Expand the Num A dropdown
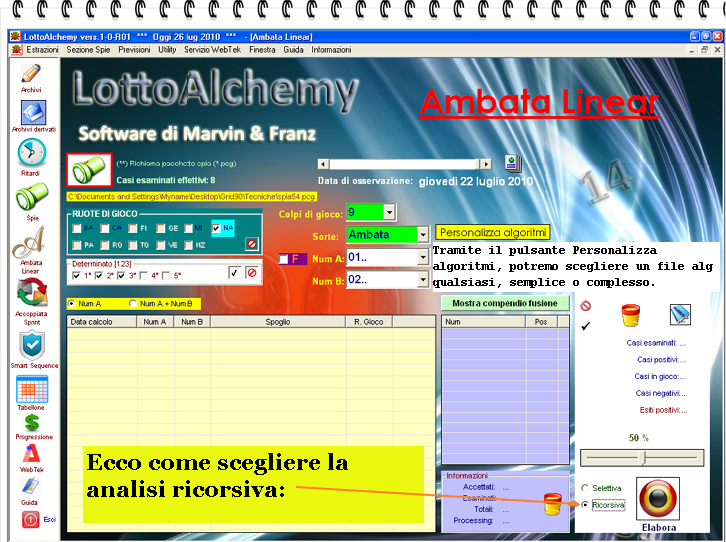 [x=423, y=257]
